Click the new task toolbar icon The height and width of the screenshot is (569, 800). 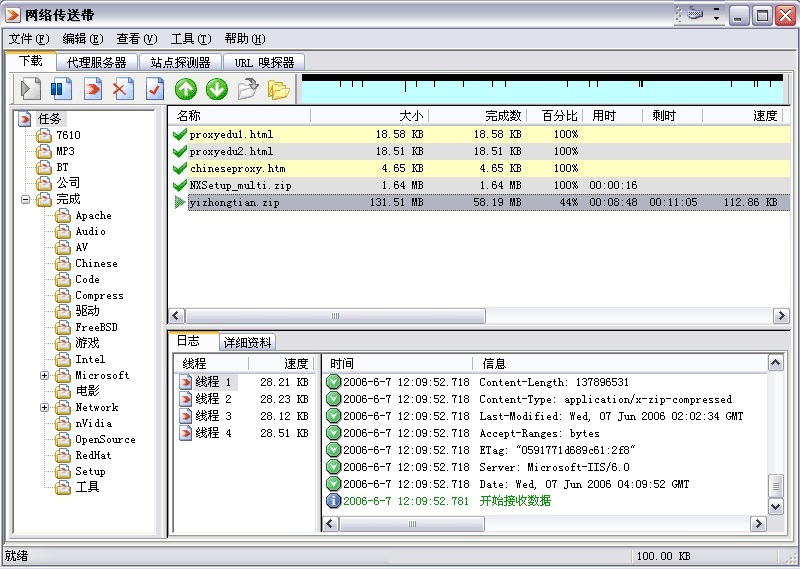click(93, 89)
